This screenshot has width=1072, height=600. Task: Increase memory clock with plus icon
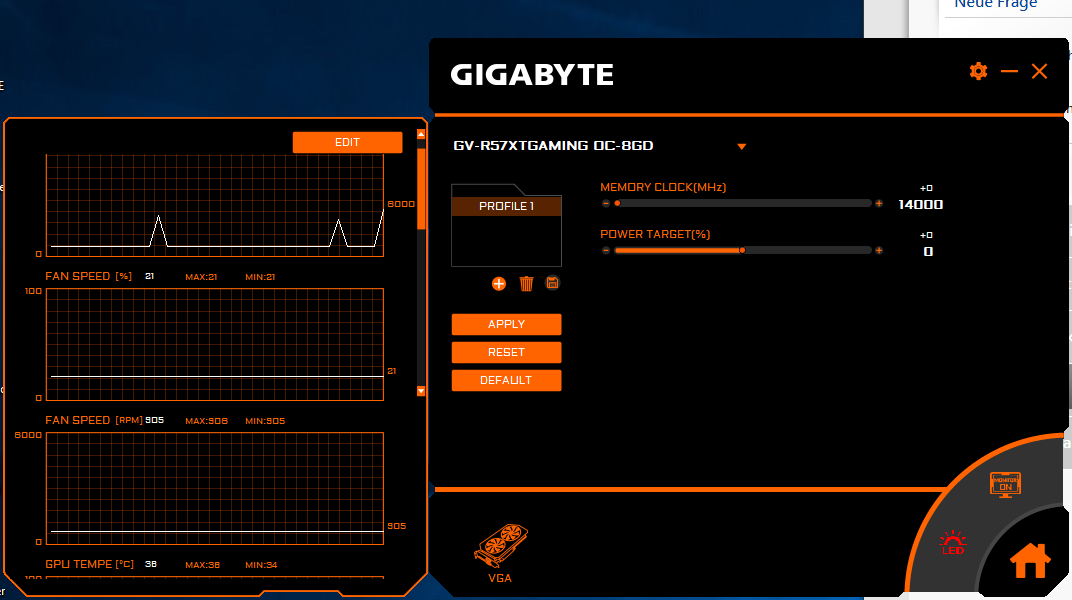click(879, 204)
